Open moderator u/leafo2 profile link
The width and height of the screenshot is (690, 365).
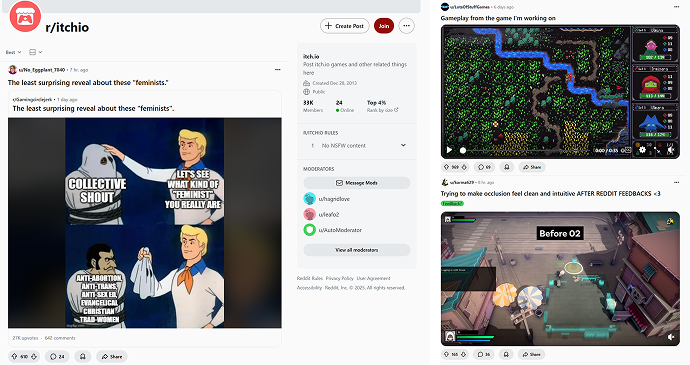[x=329, y=214]
